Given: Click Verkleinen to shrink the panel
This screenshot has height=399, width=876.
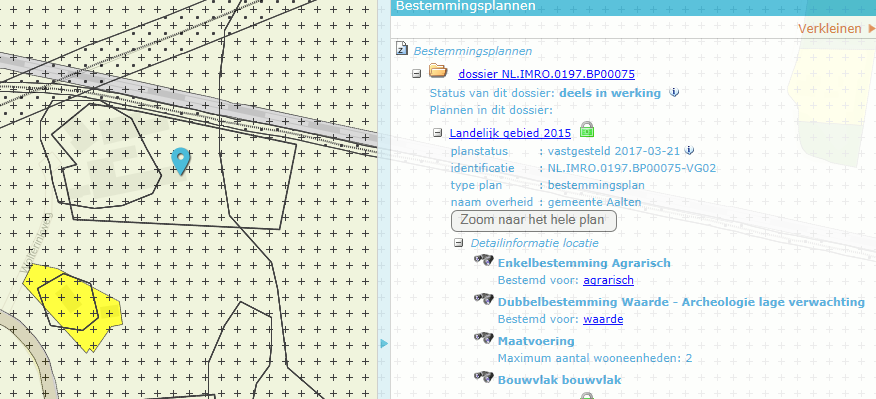Looking at the screenshot, I should [836, 28].
